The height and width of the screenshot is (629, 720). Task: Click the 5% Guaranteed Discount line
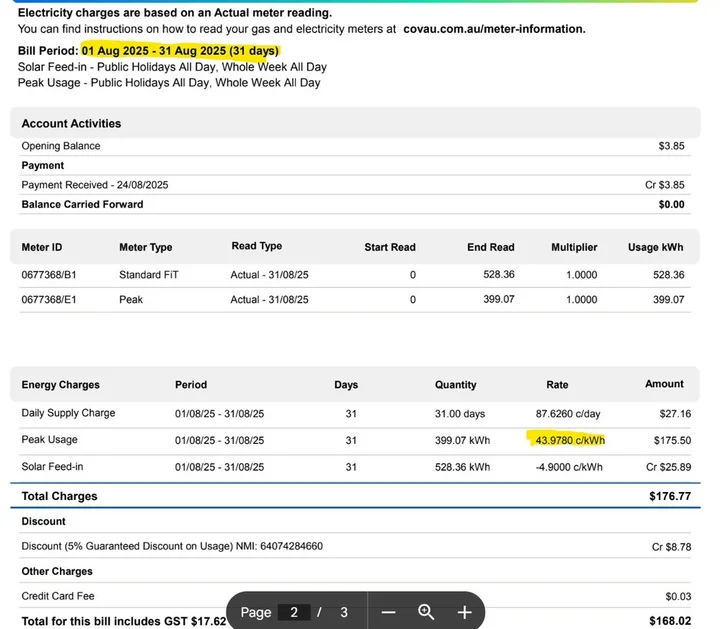point(172,546)
